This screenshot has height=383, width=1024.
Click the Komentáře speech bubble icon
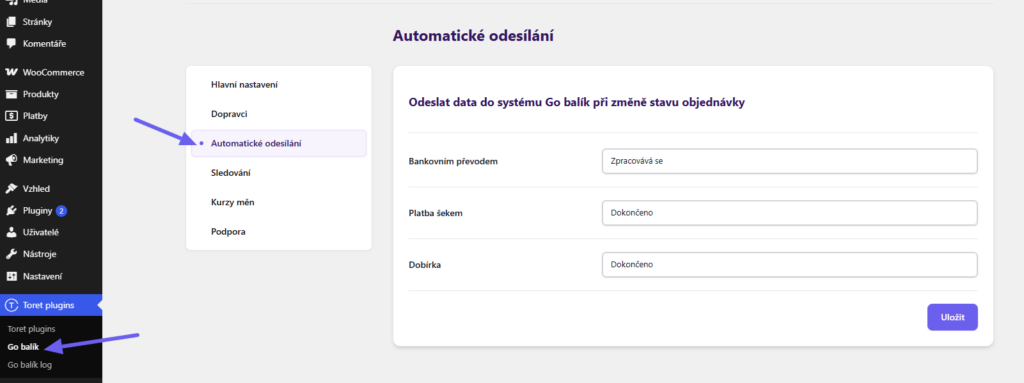pos(10,44)
